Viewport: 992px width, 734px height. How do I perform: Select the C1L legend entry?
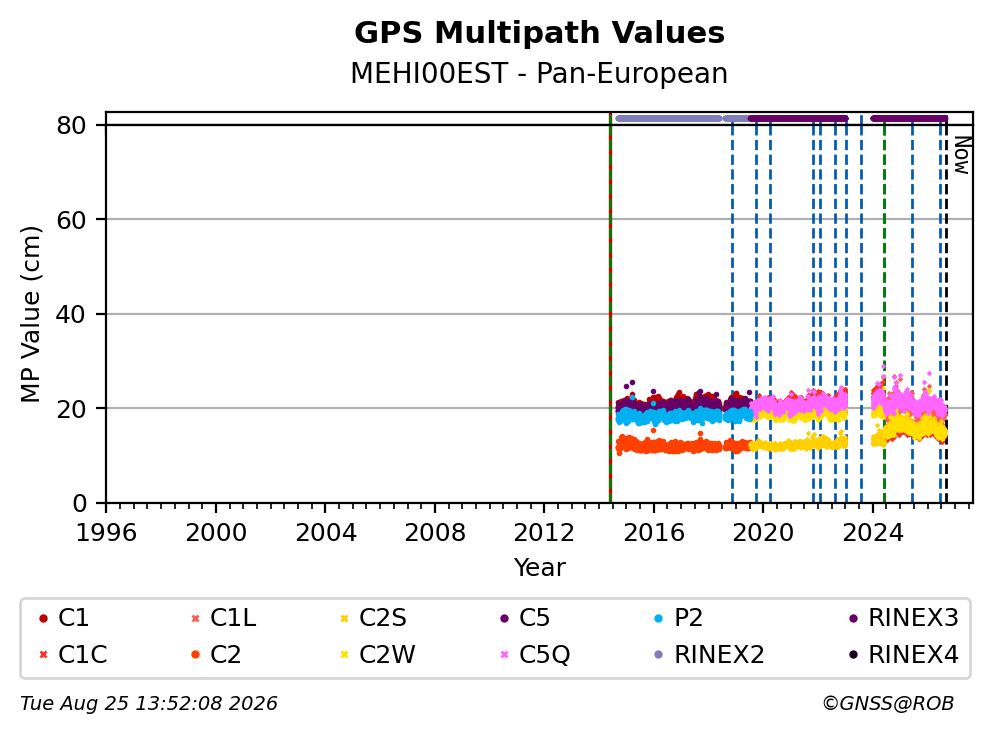224,618
